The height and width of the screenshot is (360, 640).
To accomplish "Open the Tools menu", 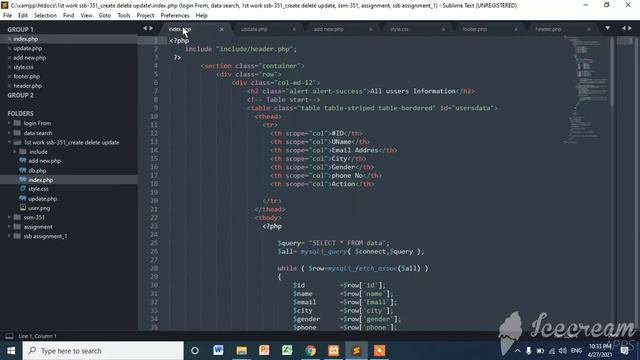I will [x=124, y=16].
